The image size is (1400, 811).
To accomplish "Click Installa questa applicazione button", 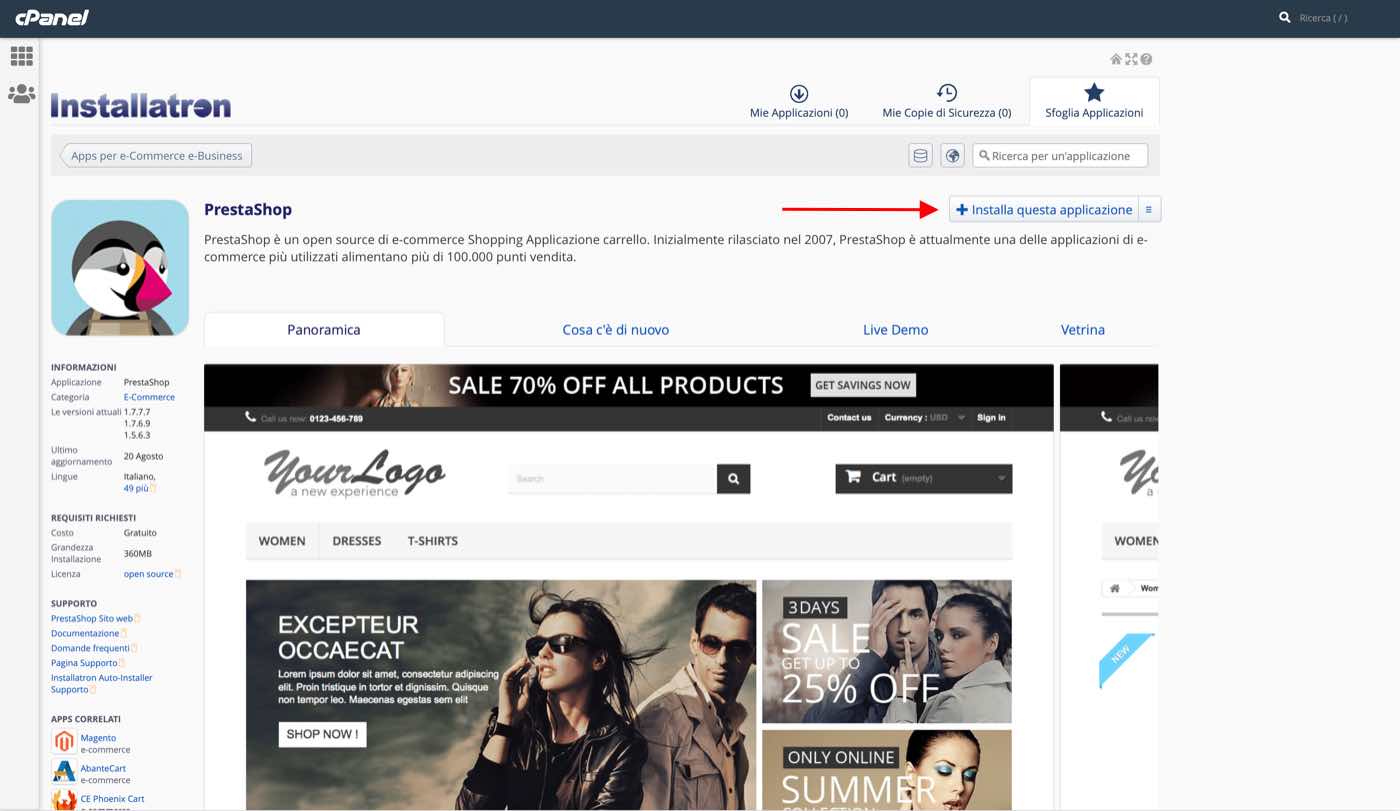I will click(x=1044, y=210).
